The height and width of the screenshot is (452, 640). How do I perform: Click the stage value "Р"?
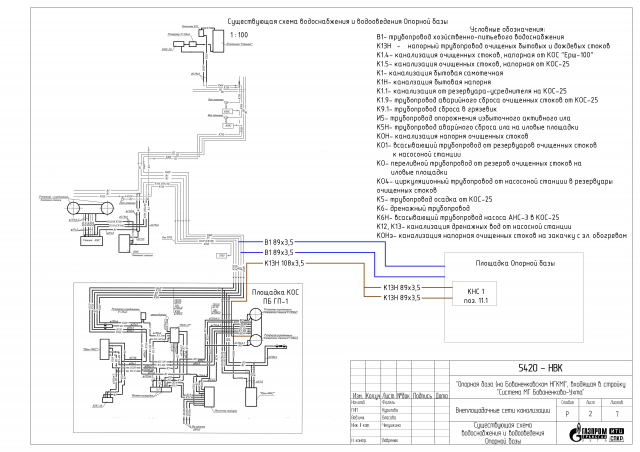pos(567,414)
